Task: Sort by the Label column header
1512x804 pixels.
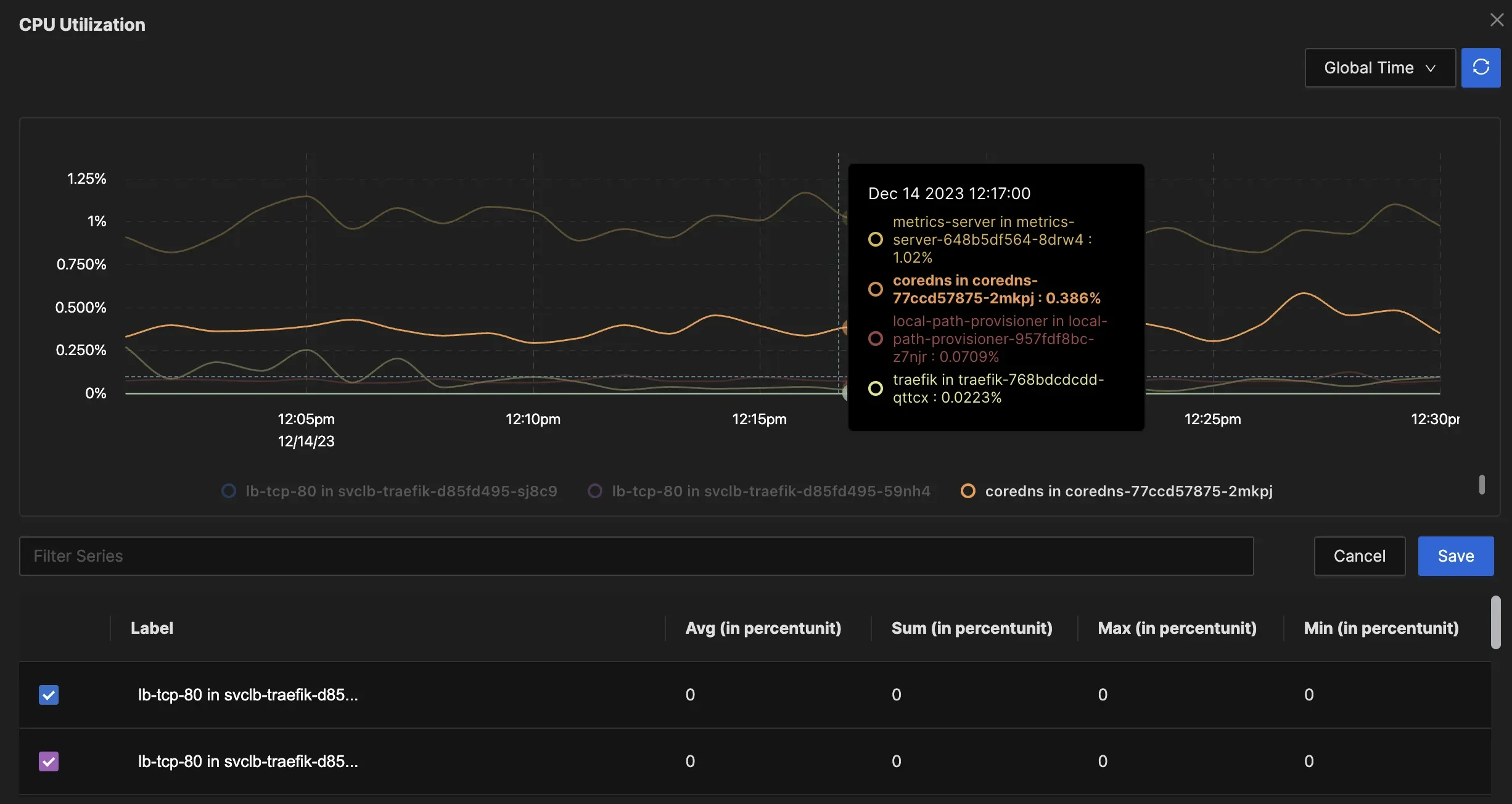Action: [152, 628]
